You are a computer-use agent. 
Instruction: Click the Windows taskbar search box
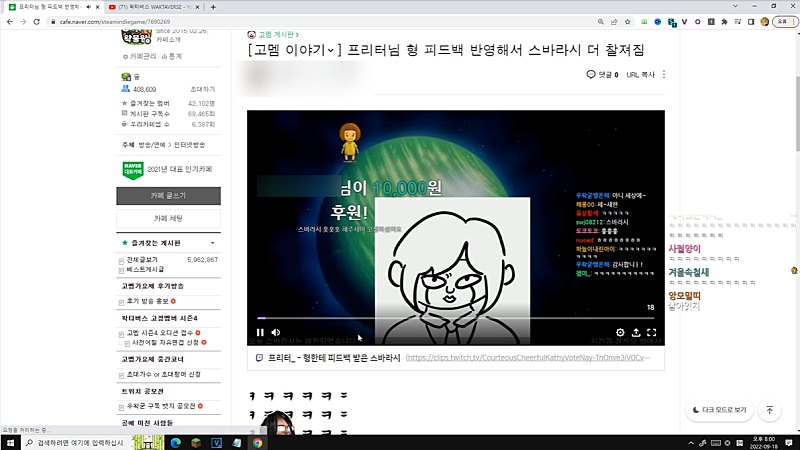point(75,443)
